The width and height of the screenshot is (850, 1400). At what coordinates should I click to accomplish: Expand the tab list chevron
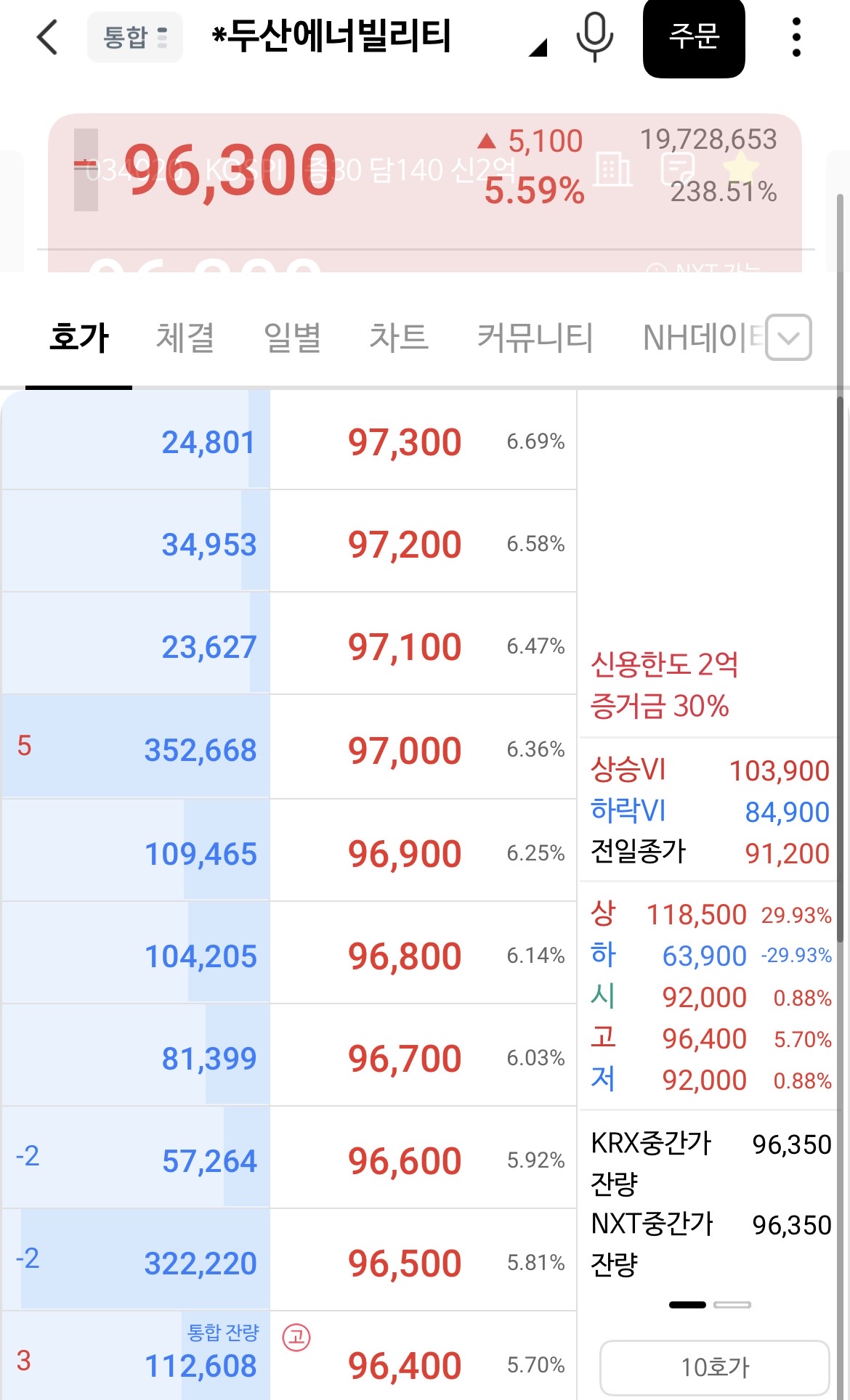788,337
